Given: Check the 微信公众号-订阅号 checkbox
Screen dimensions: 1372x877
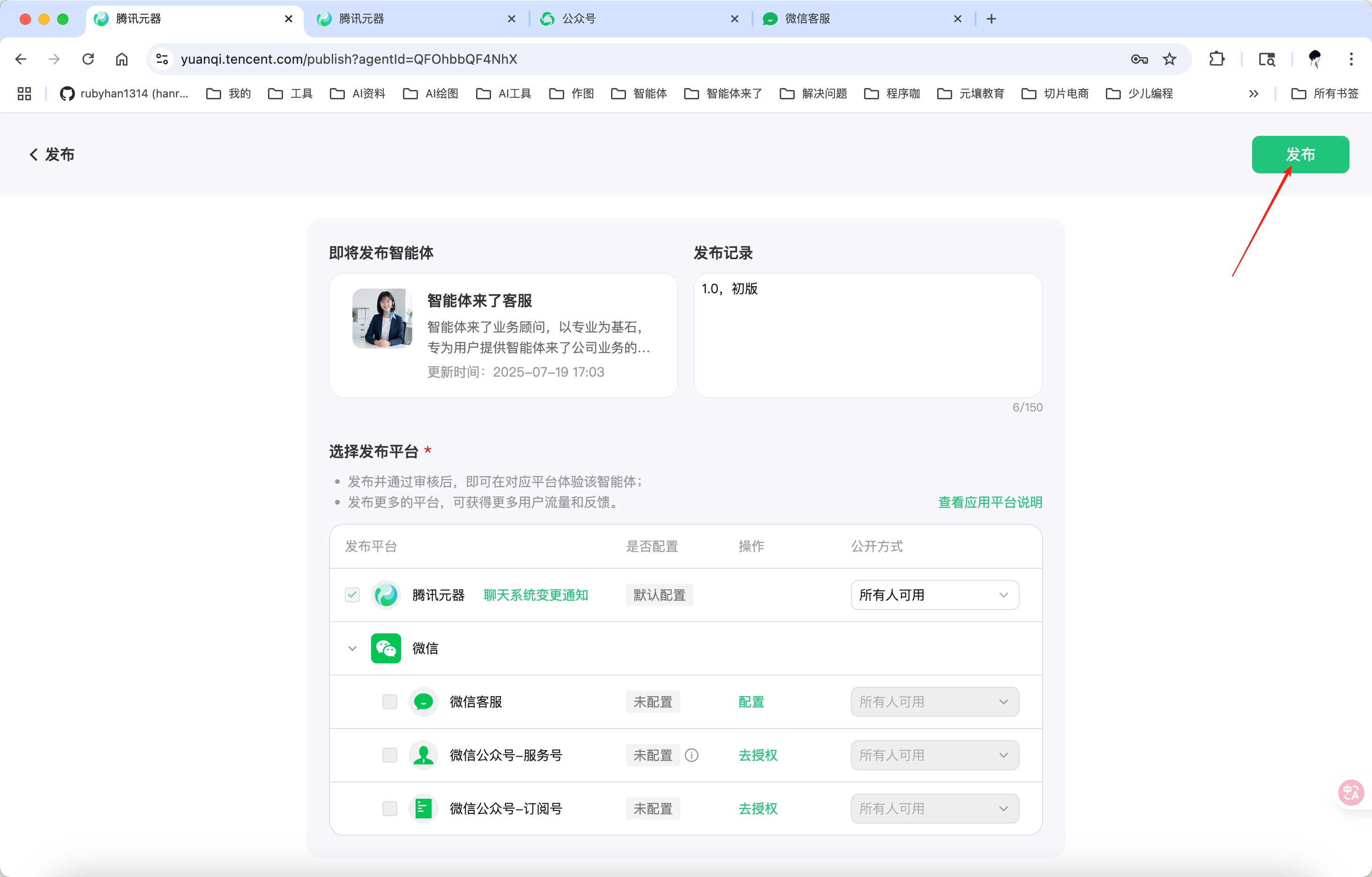Looking at the screenshot, I should pos(390,808).
